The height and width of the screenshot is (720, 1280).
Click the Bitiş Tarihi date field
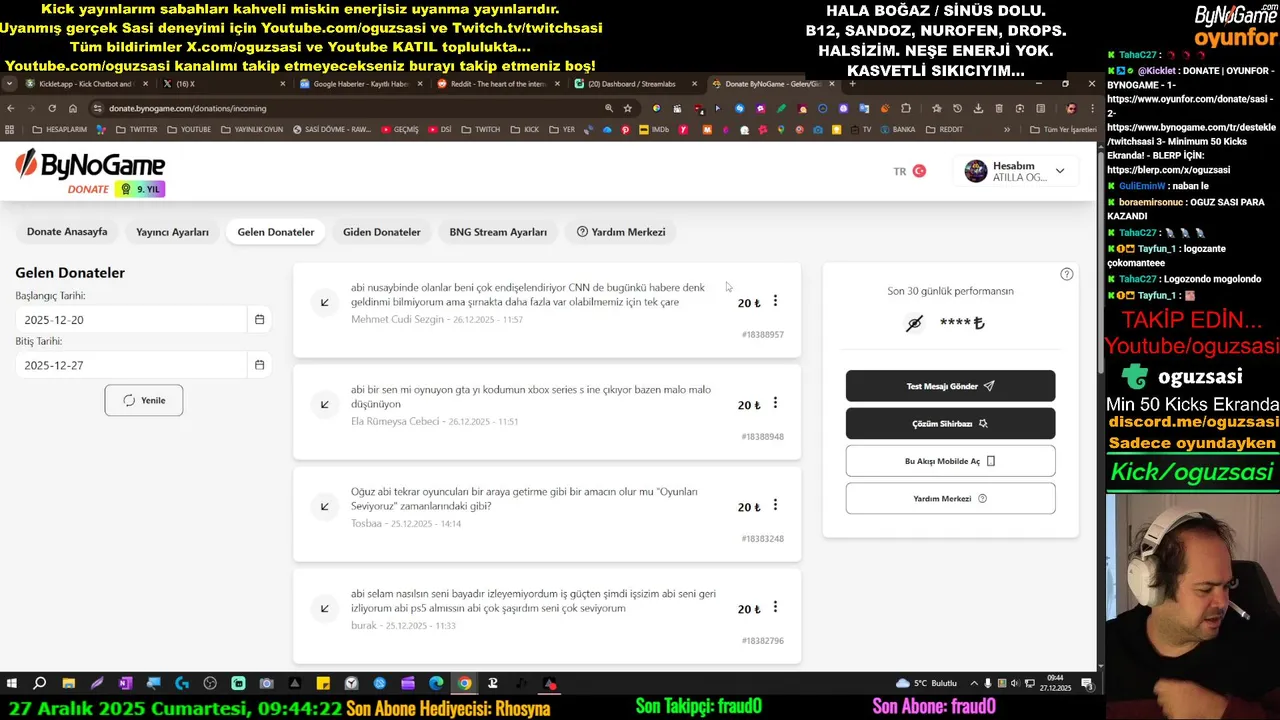(x=131, y=365)
